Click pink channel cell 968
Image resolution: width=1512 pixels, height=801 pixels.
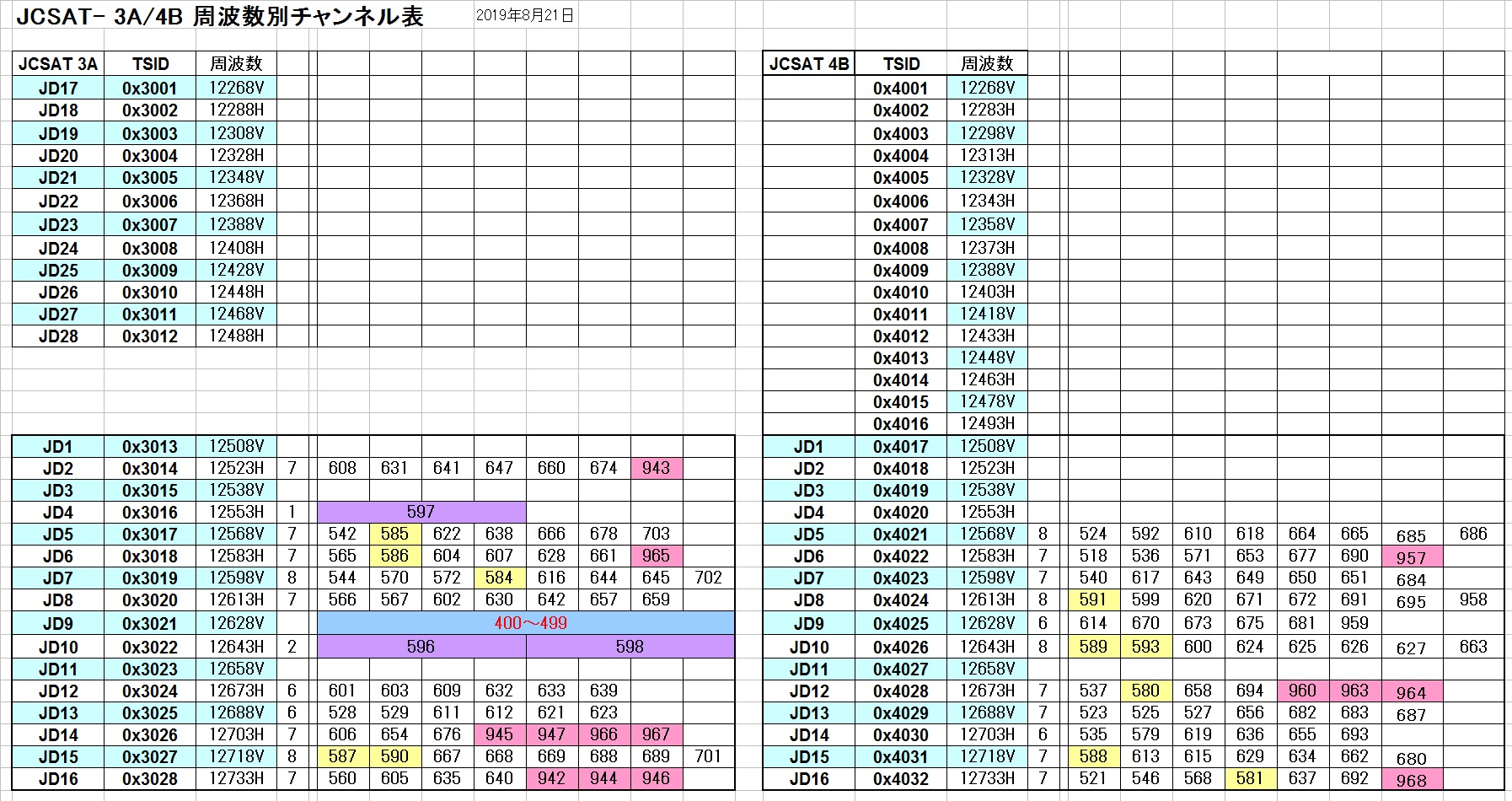[x=1412, y=780]
